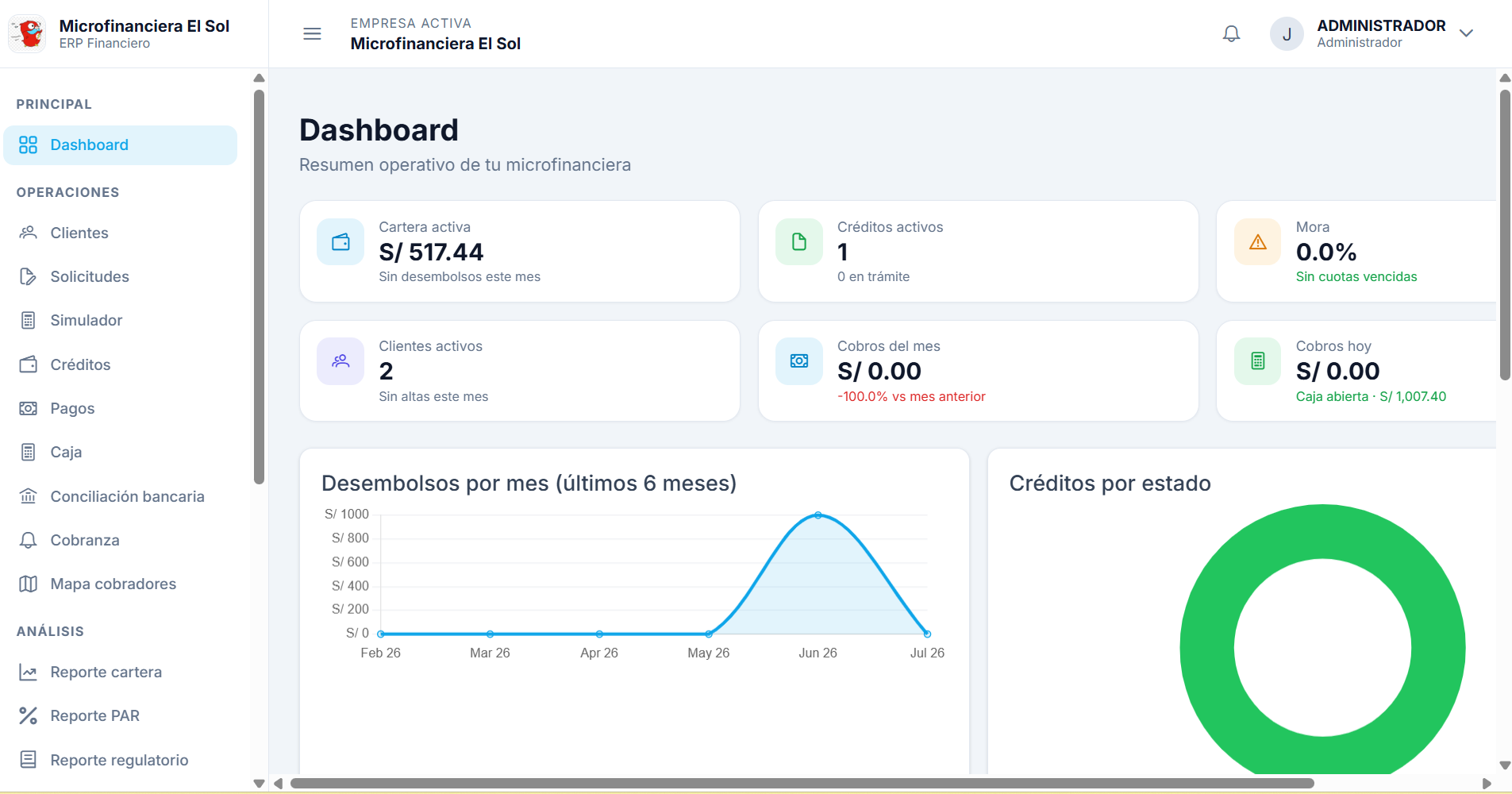Click the 'Sin altas este mes' text
This screenshot has width=1512, height=794.
[x=433, y=396]
